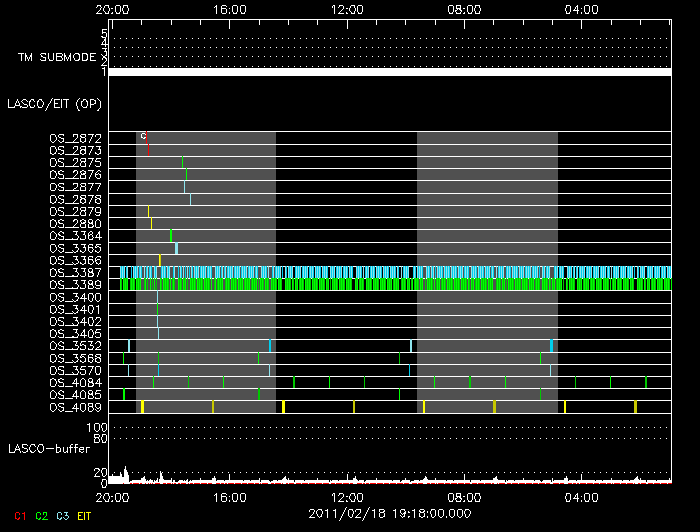The height and width of the screenshot is (532, 700).
Task: Click the cyan C3 legend entry
Action: coord(62,516)
